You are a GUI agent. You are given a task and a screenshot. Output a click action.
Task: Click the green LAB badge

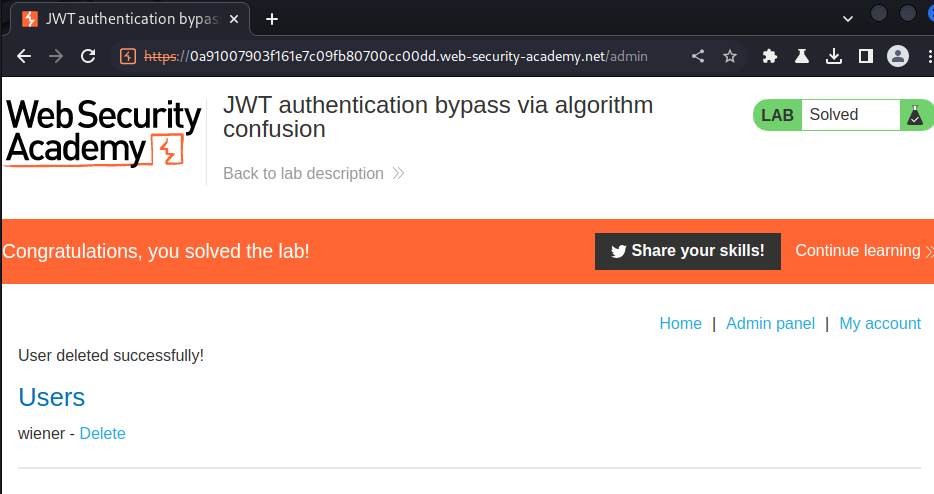point(777,115)
